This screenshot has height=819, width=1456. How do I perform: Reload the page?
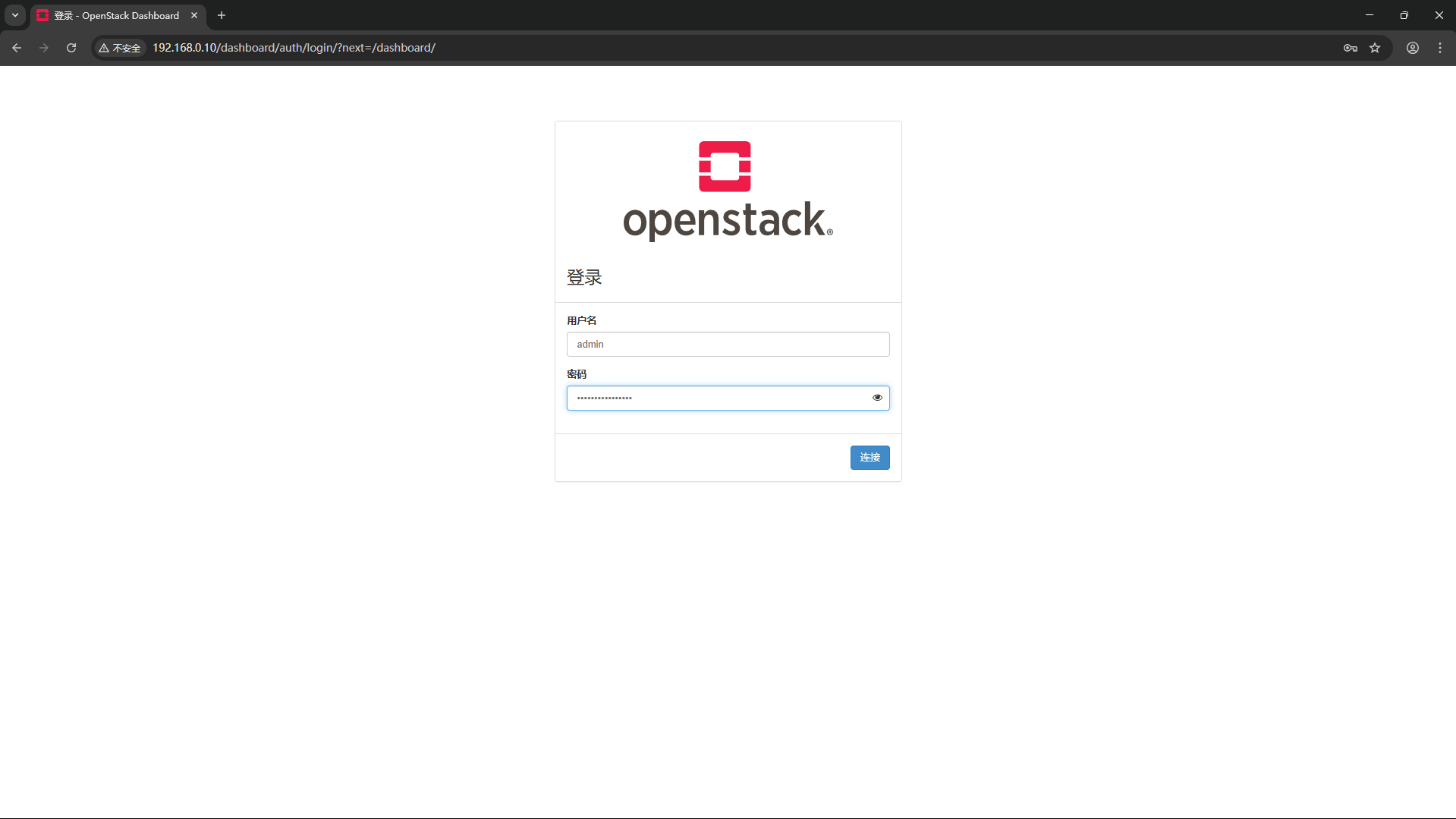click(71, 48)
